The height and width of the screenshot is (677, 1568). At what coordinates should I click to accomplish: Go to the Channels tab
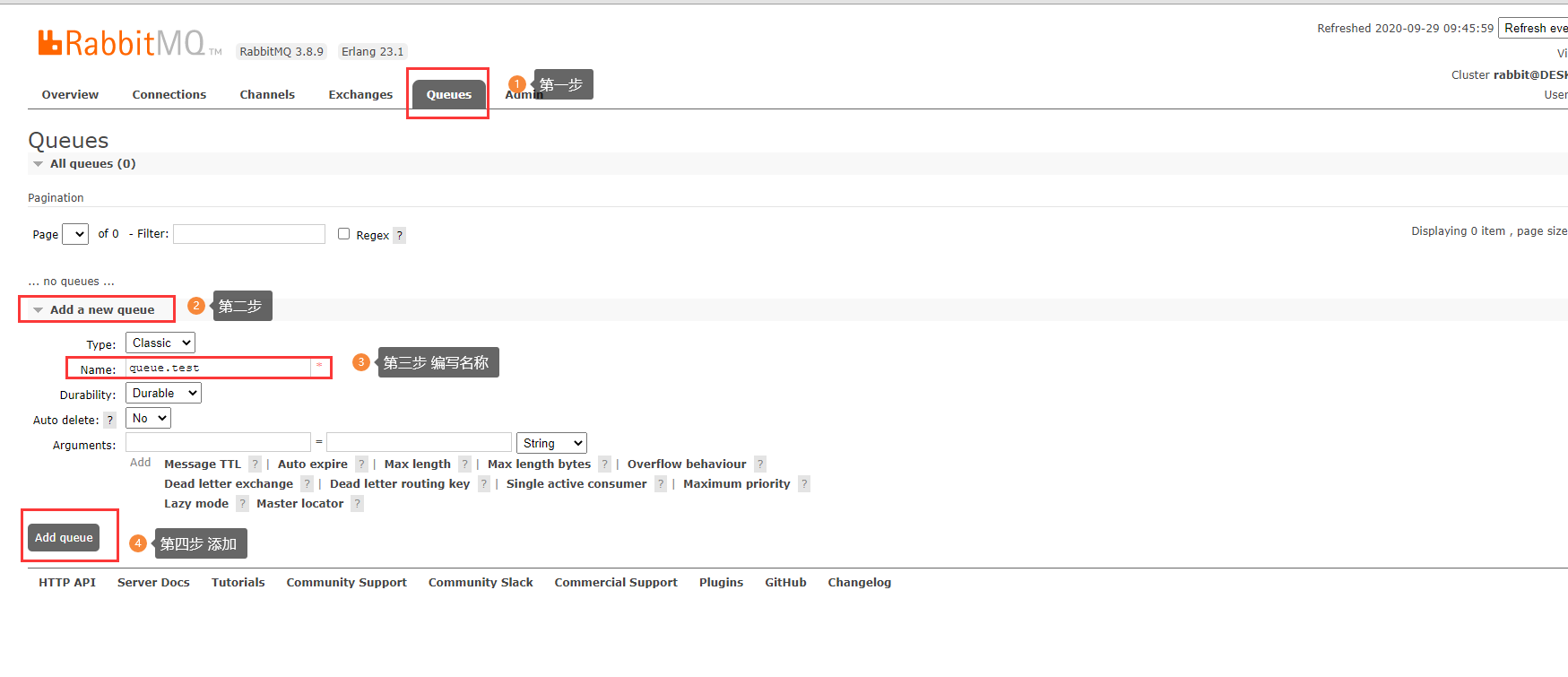click(x=267, y=94)
